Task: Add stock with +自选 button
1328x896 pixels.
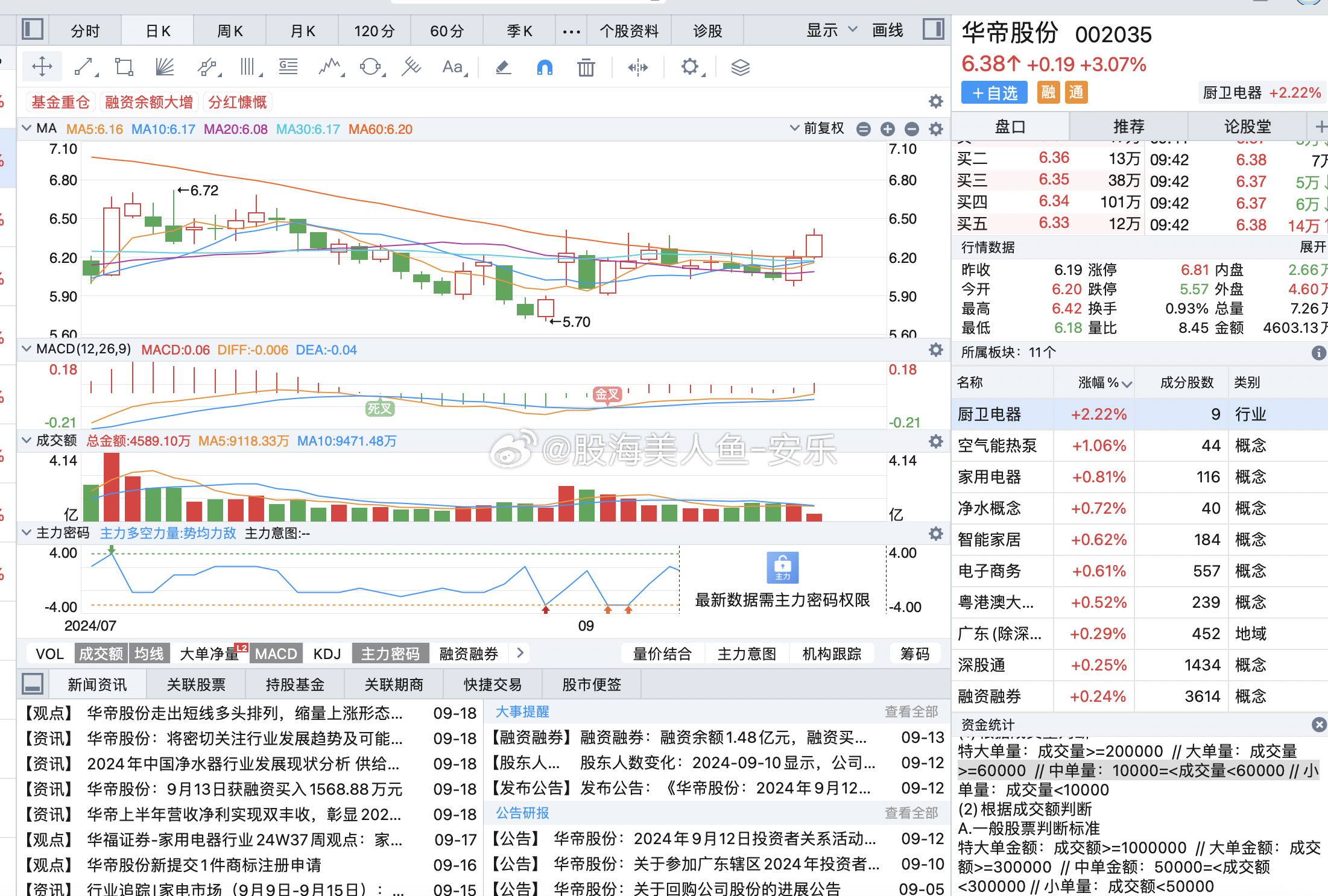Action: pos(994,93)
